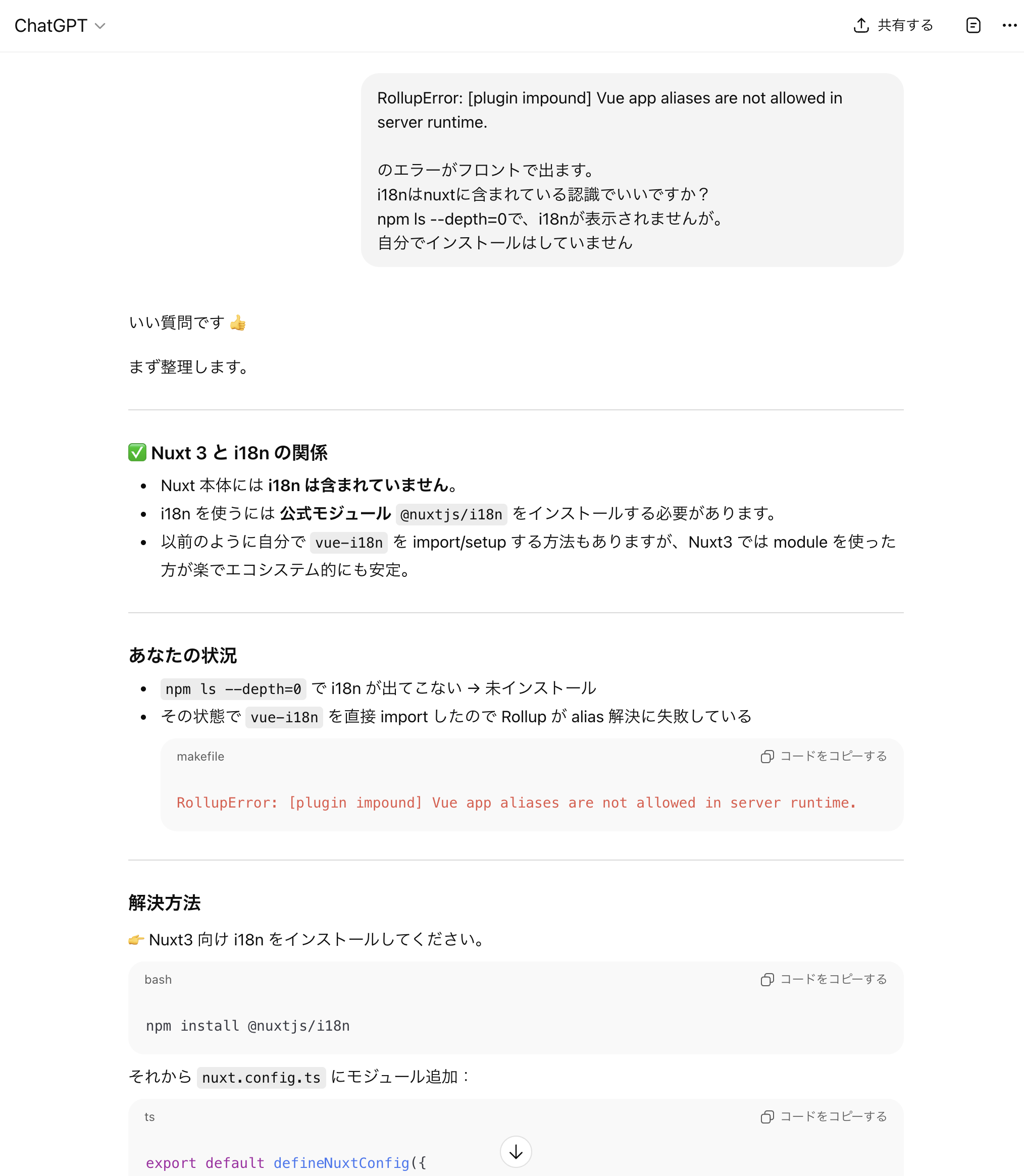Select the inline code @nuxtjs/i18n
The height and width of the screenshot is (1176, 1024).
[451, 514]
